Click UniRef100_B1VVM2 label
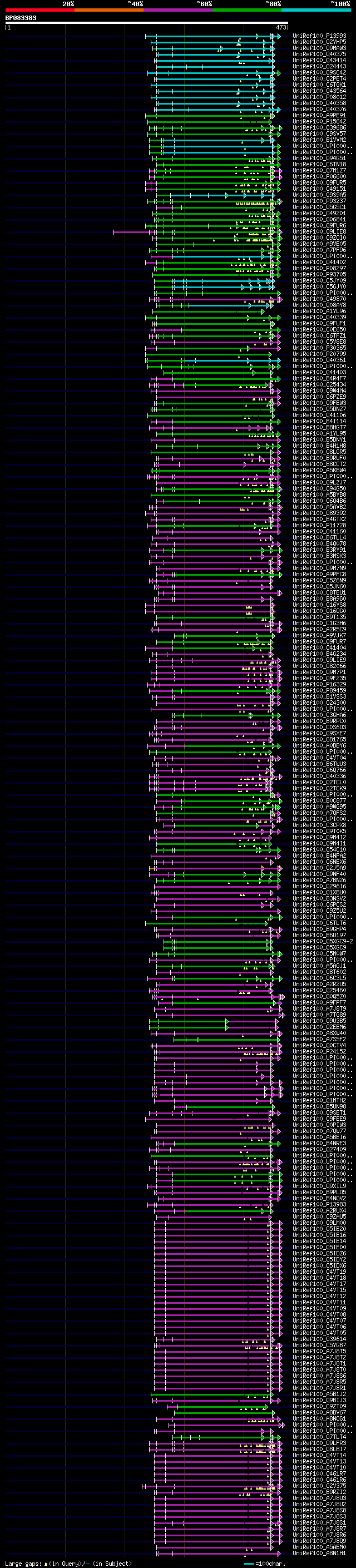 (x=319, y=140)
